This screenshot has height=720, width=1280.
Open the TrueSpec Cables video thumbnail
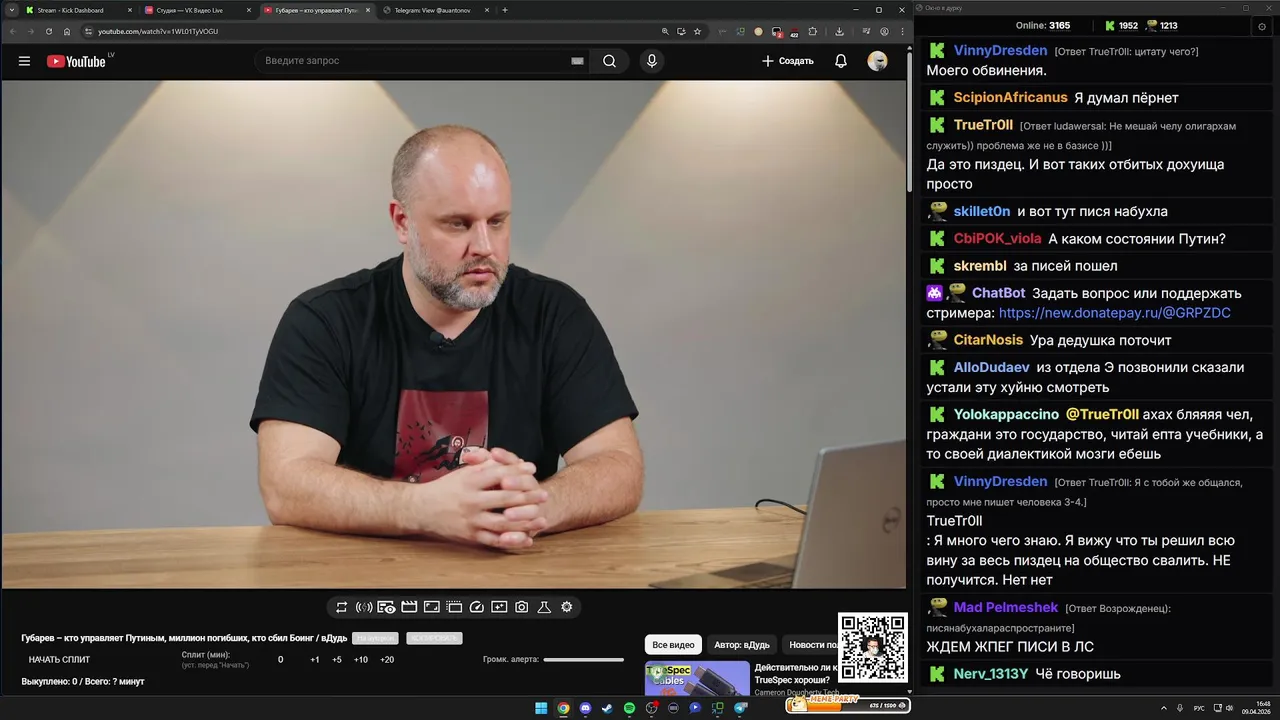(697, 678)
